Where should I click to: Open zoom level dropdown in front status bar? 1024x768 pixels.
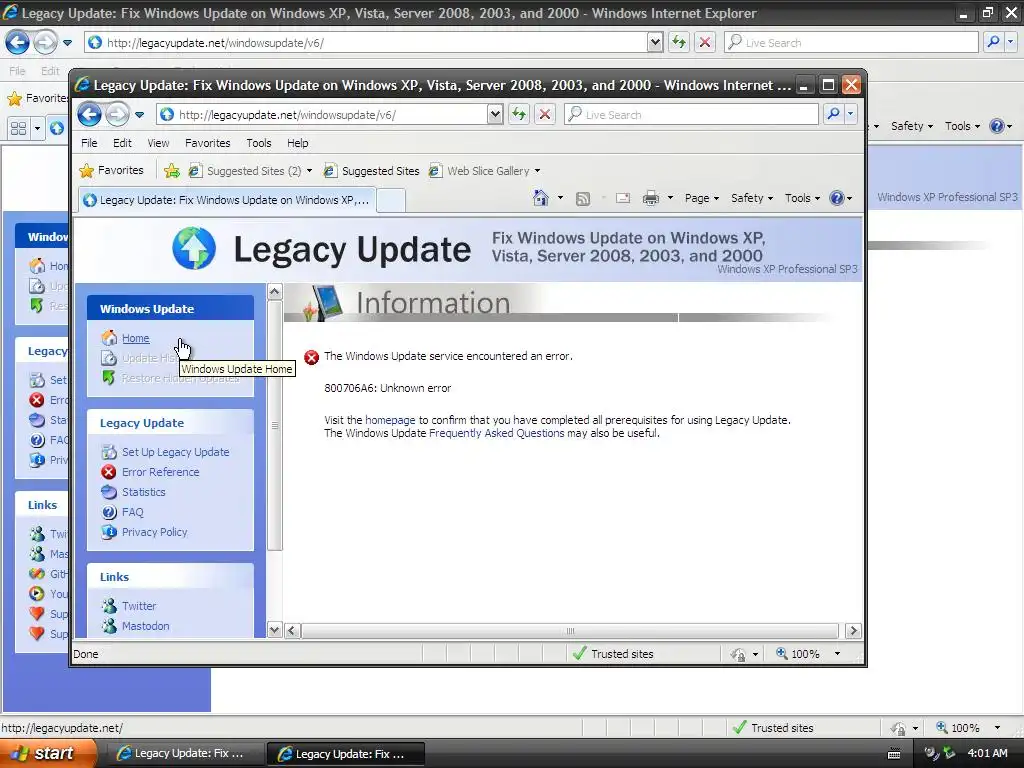pyautogui.click(x=837, y=654)
